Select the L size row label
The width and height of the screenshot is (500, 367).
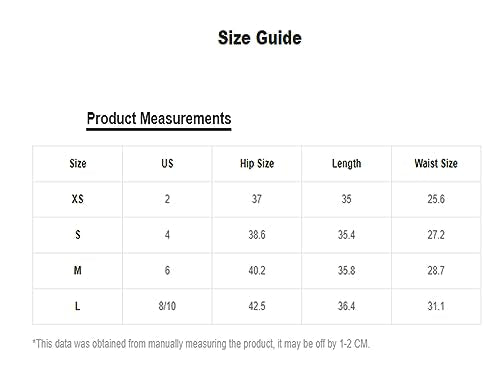pos(78,306)
